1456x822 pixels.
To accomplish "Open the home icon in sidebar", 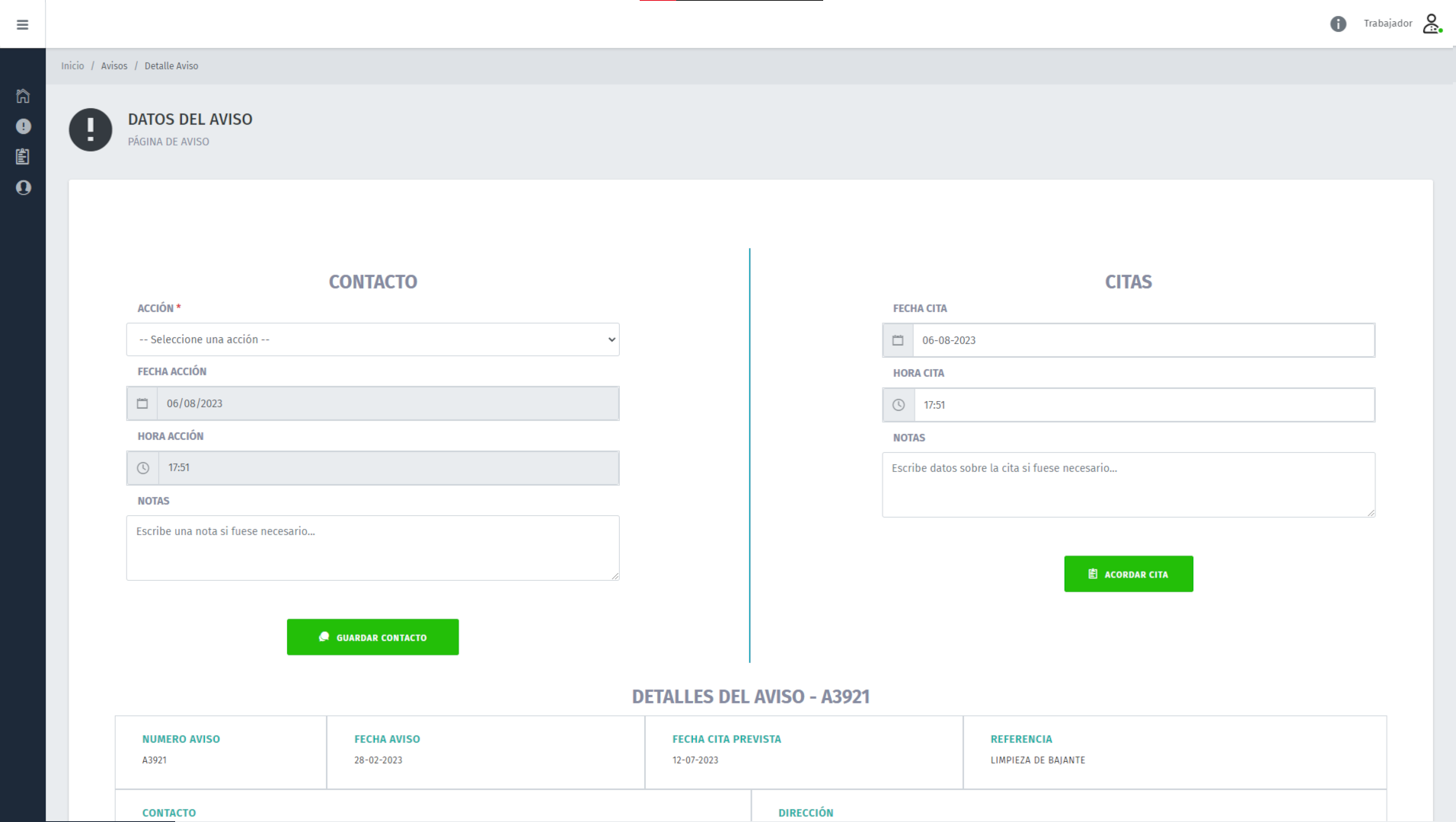I will click(x=23, y=96).
